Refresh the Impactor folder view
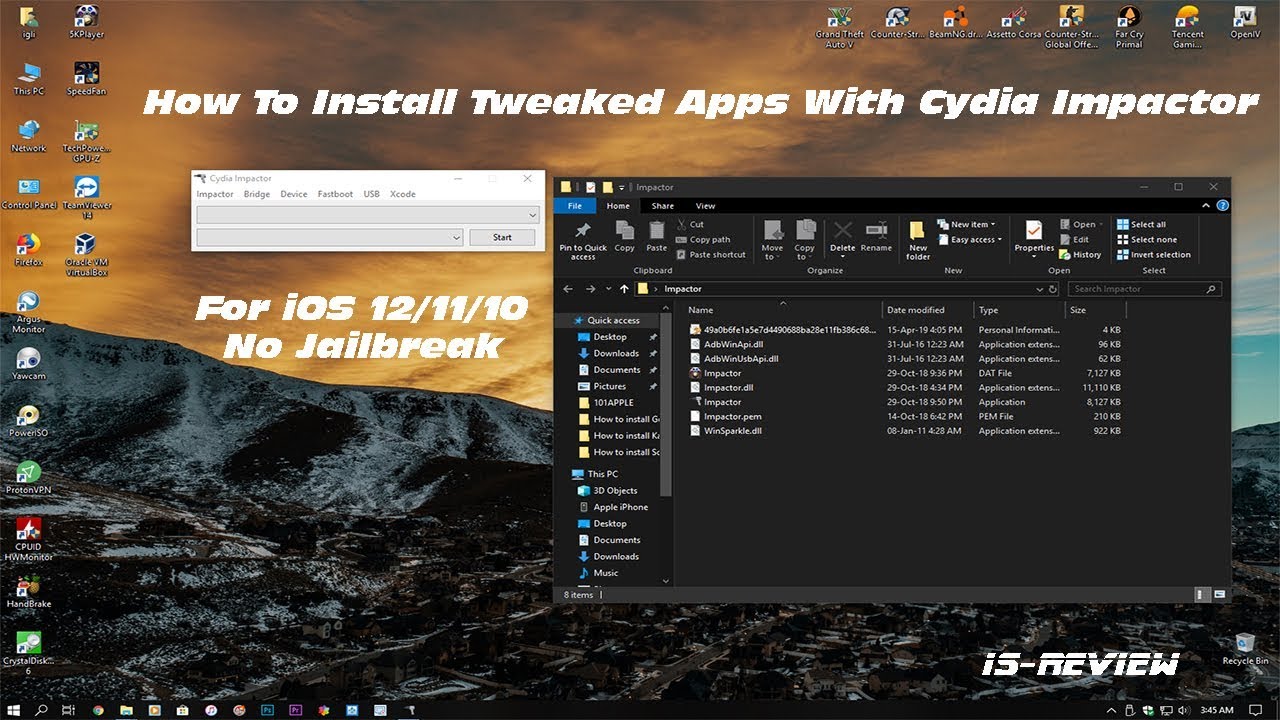1280x720 pixels. pos(1053,289)
